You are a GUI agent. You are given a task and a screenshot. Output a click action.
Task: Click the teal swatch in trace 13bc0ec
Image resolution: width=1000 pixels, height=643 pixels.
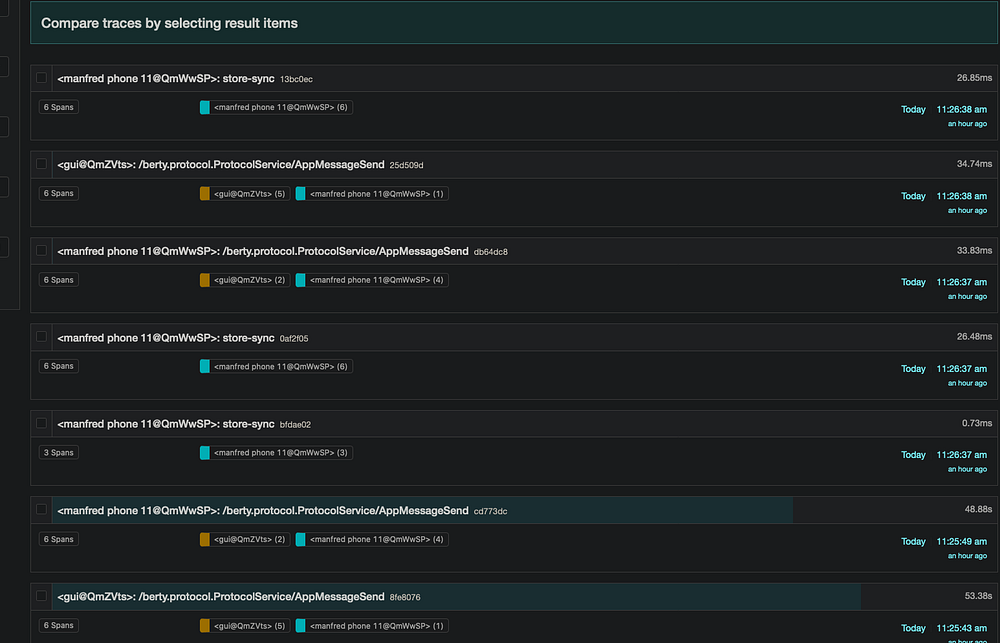[x=205, y=107]
